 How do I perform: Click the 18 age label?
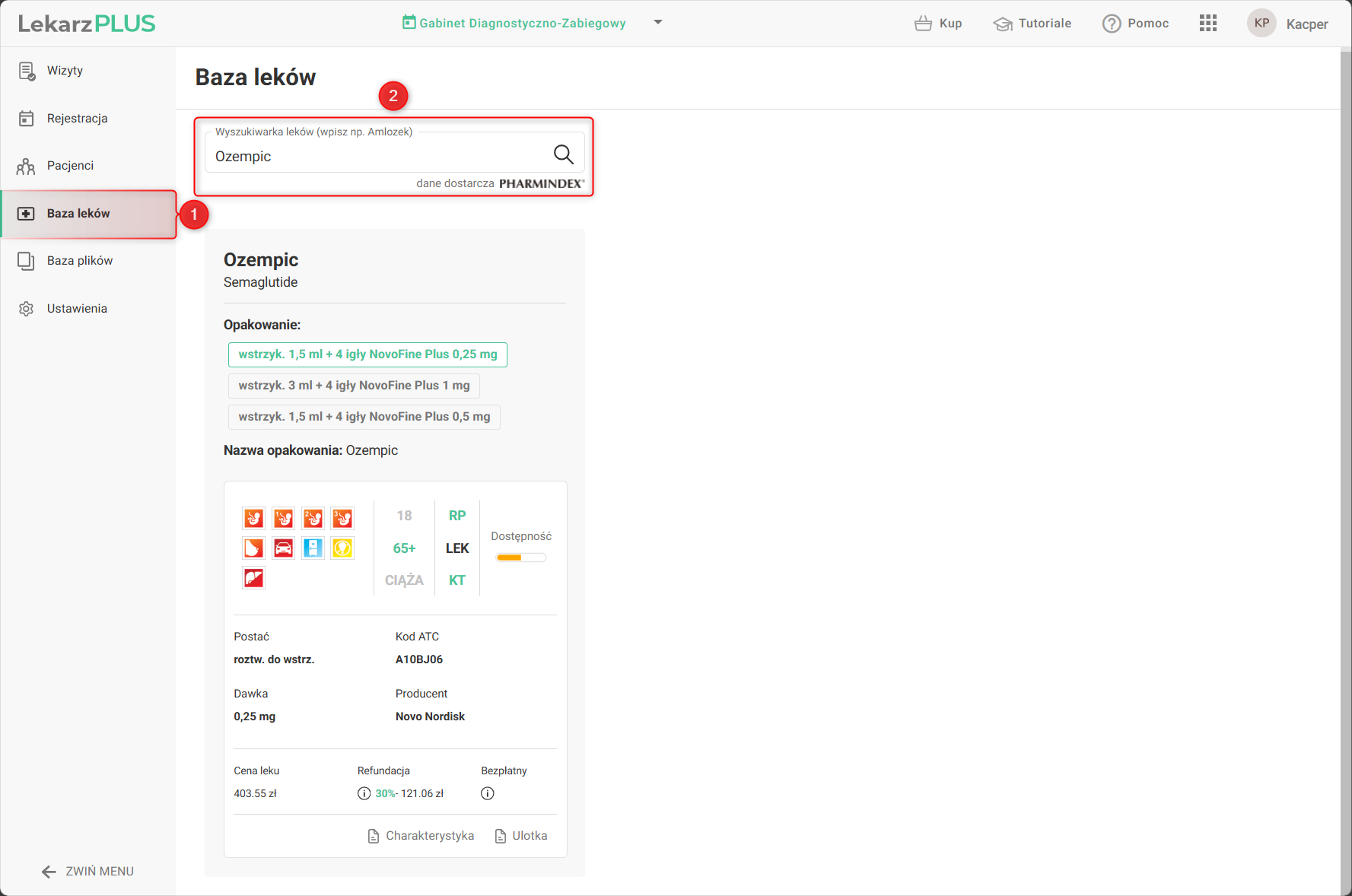[404, 516]
